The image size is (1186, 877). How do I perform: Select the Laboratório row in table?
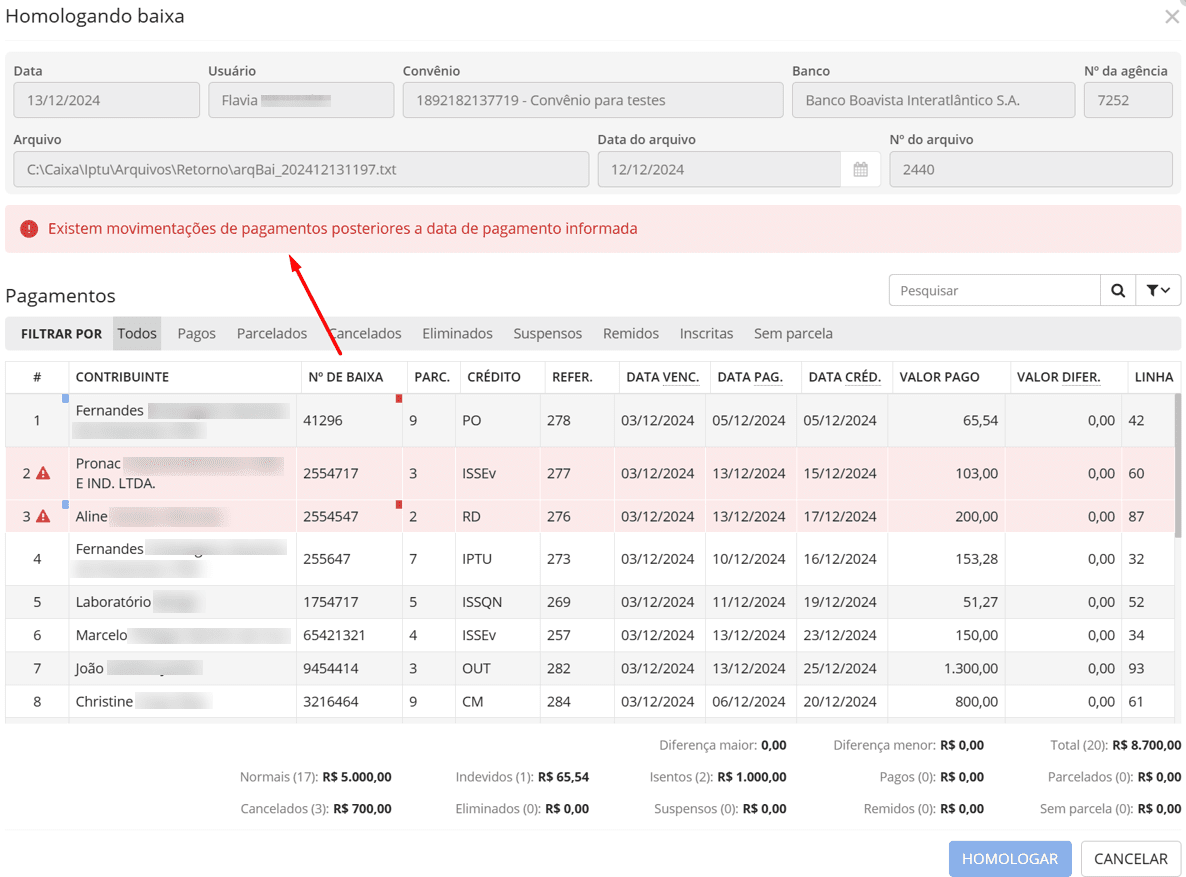coord(113,602)
